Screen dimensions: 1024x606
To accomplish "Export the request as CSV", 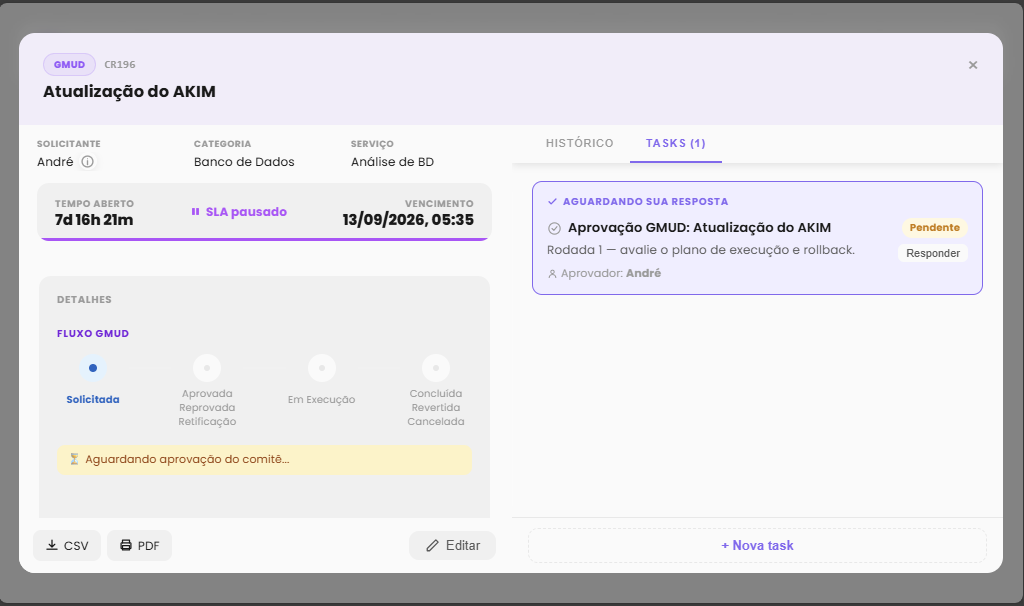I will click(67, 545).
